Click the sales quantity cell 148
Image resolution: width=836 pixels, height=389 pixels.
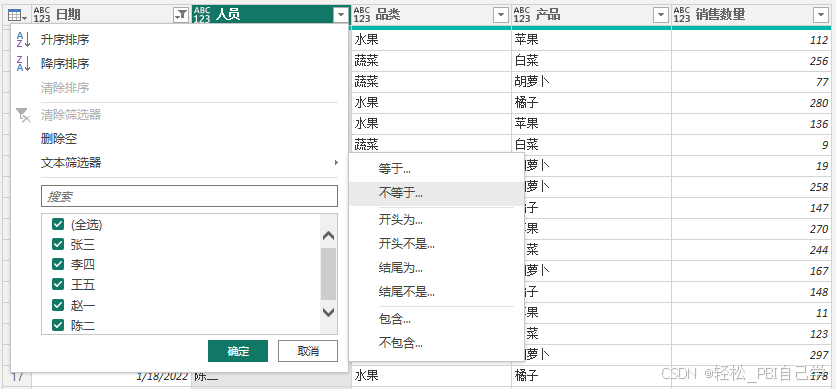pyautogui.click(x=751, y=292)
